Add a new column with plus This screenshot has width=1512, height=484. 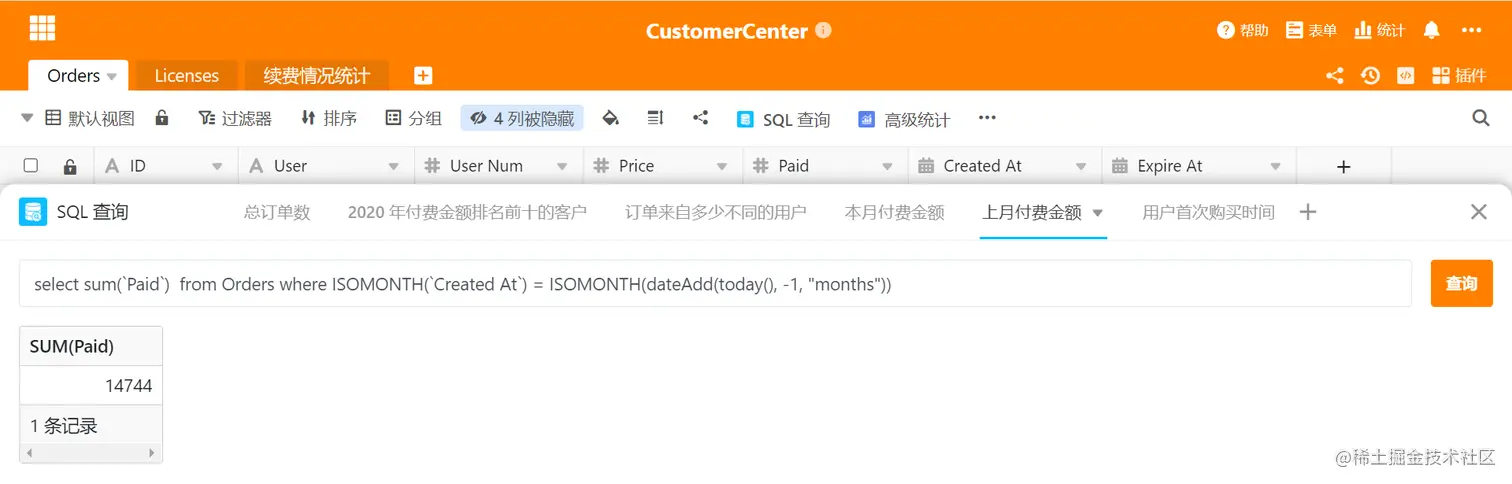[x=1343, y=166]
